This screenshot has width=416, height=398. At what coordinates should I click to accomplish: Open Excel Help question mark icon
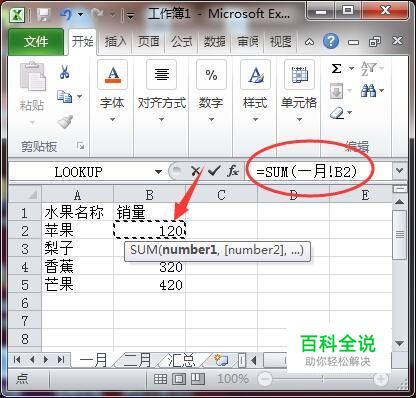point(331,41)
